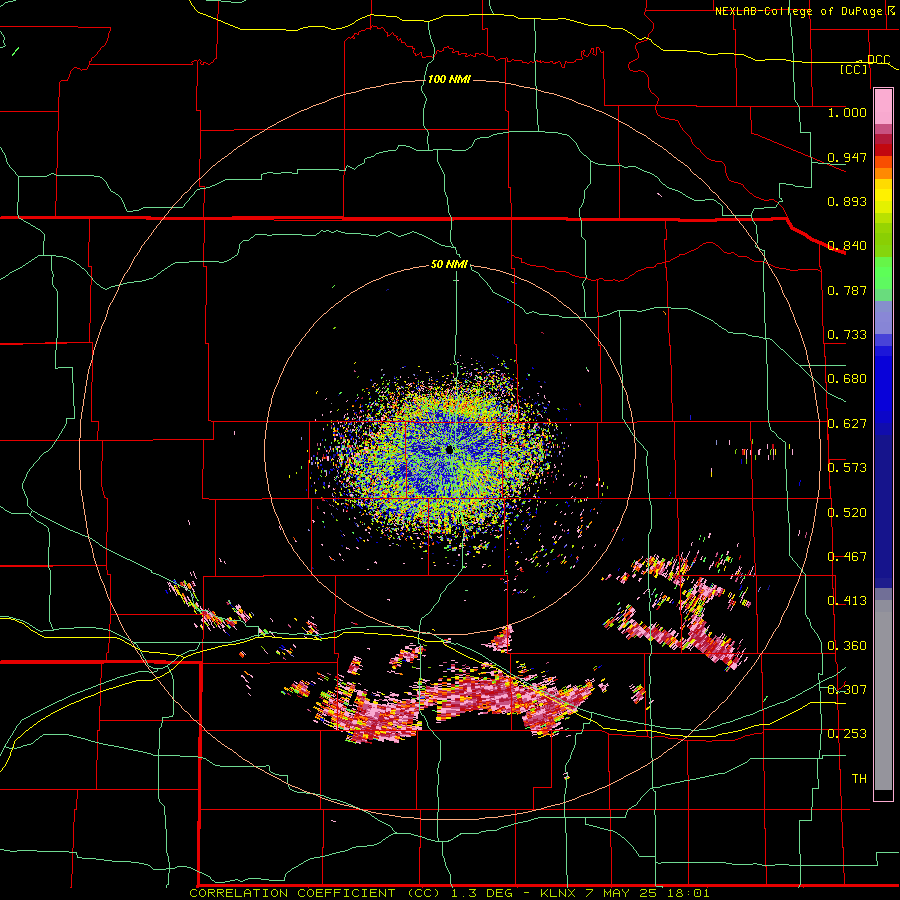Click the 0.733 legend value
Image resolution: width=900 pixels, height=900 pixels.
point(847,335)
